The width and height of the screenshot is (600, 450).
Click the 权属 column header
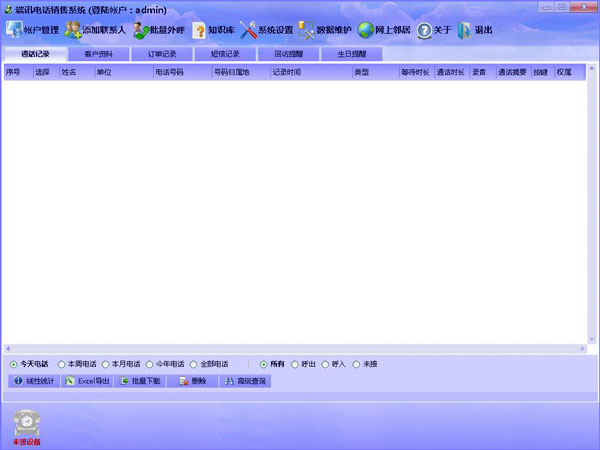point(570,72)
